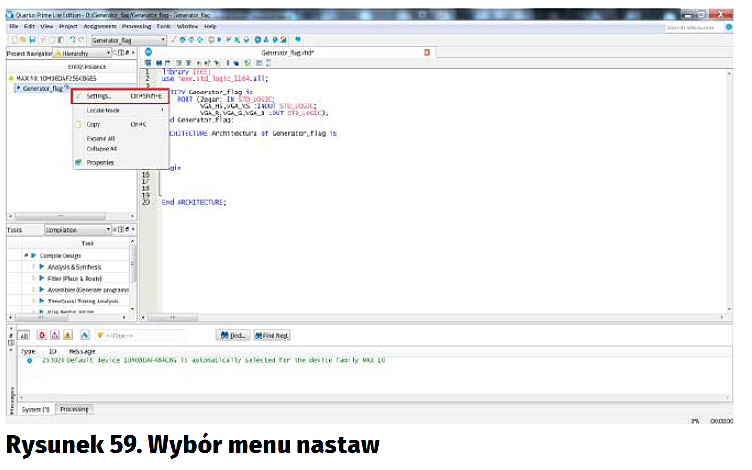Click the play icon next to Fitter (Place & Route)
This screenshot has width=752, height=470.
pos(42,278)
